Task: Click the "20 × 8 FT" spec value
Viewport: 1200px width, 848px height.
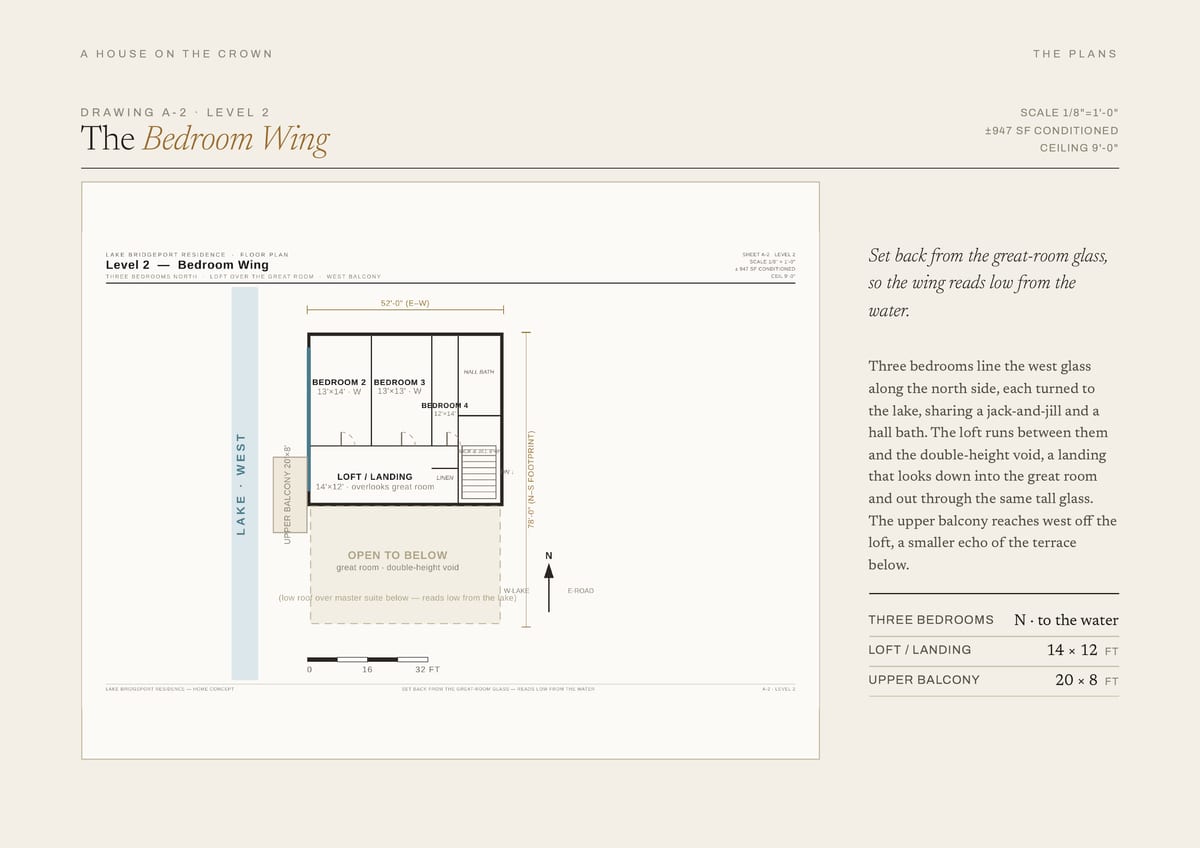Action: (x=1087, y=681)
